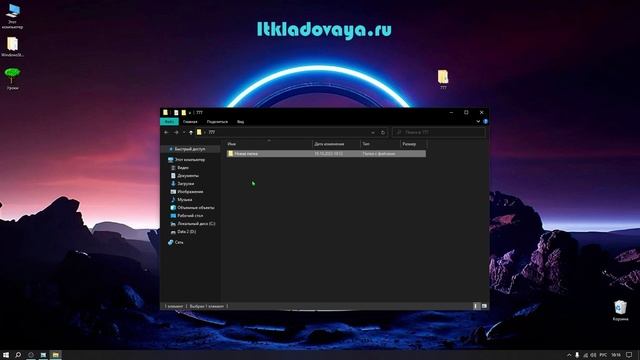Open the notification center icon
Screen dimensions: 640x360
coord(629,355)
